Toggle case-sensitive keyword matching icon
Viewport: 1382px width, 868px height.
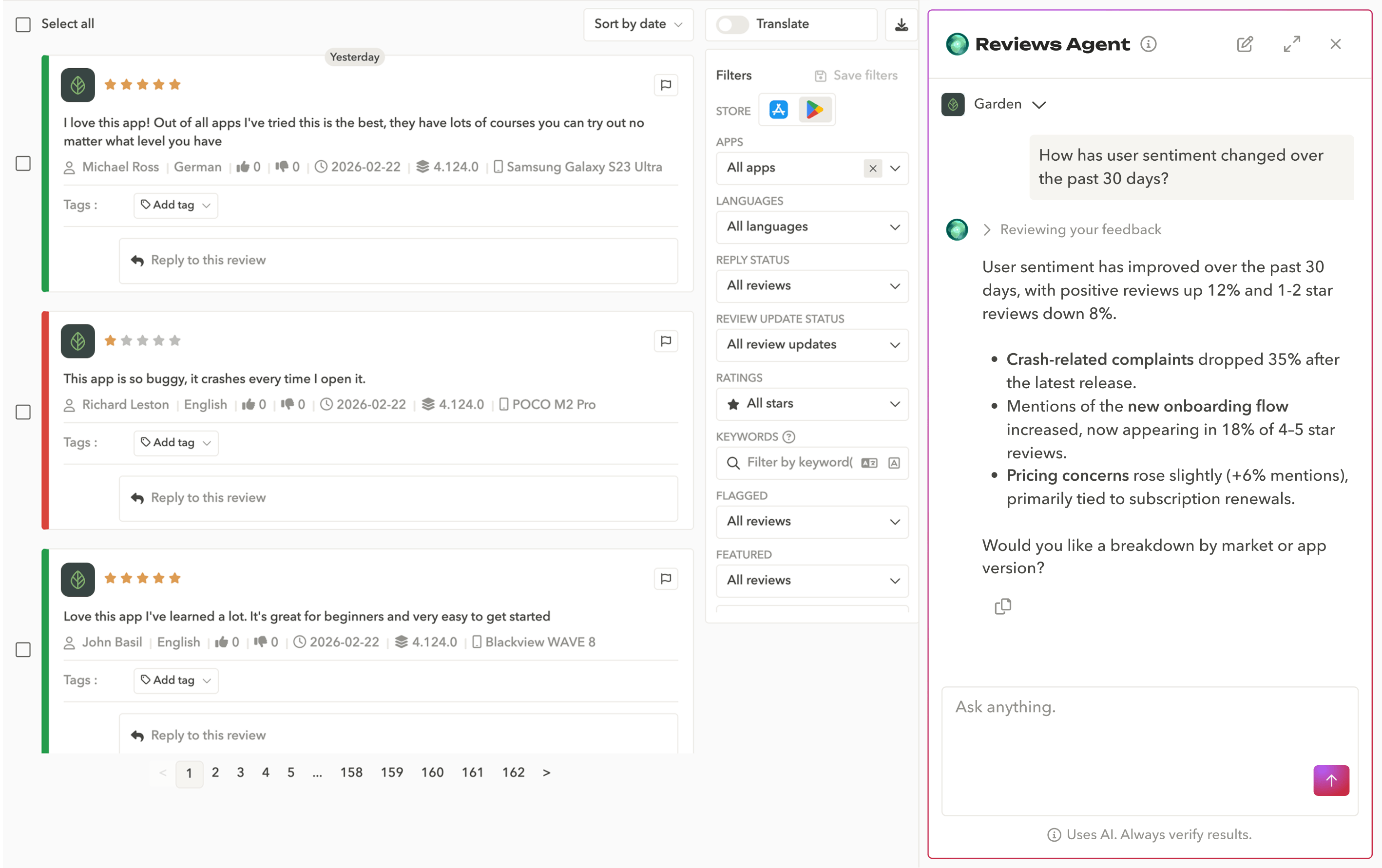pyautogui.click(x=894, y=463)
